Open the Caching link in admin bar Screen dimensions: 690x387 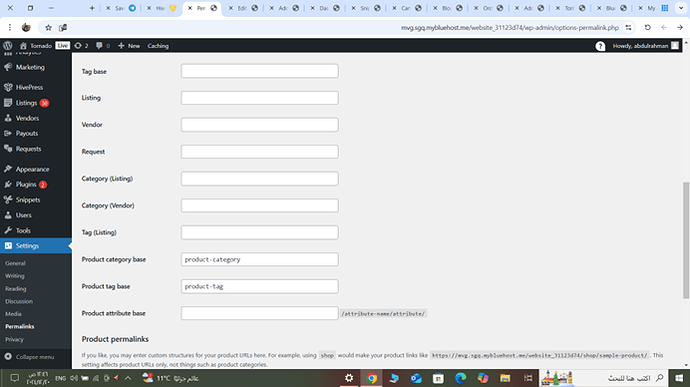[x=158, y=46]
